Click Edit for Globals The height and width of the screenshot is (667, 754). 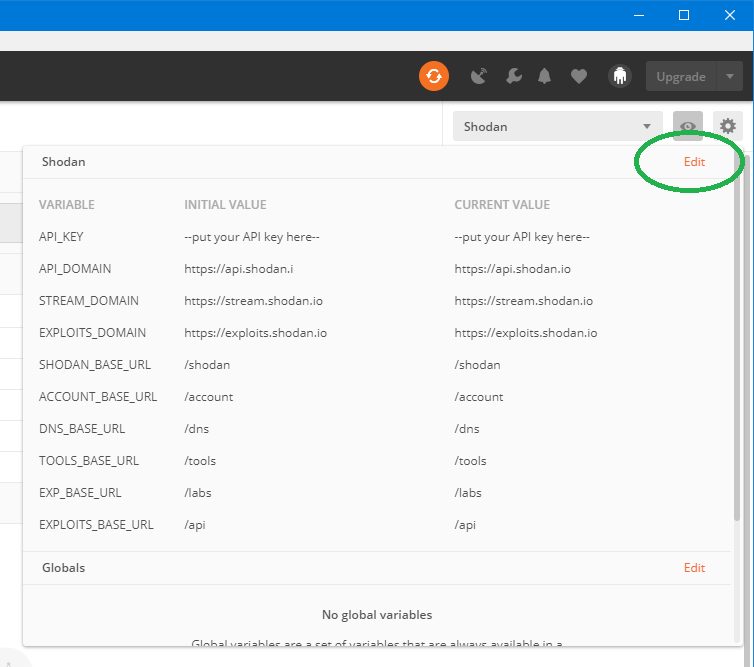point(694,567)
